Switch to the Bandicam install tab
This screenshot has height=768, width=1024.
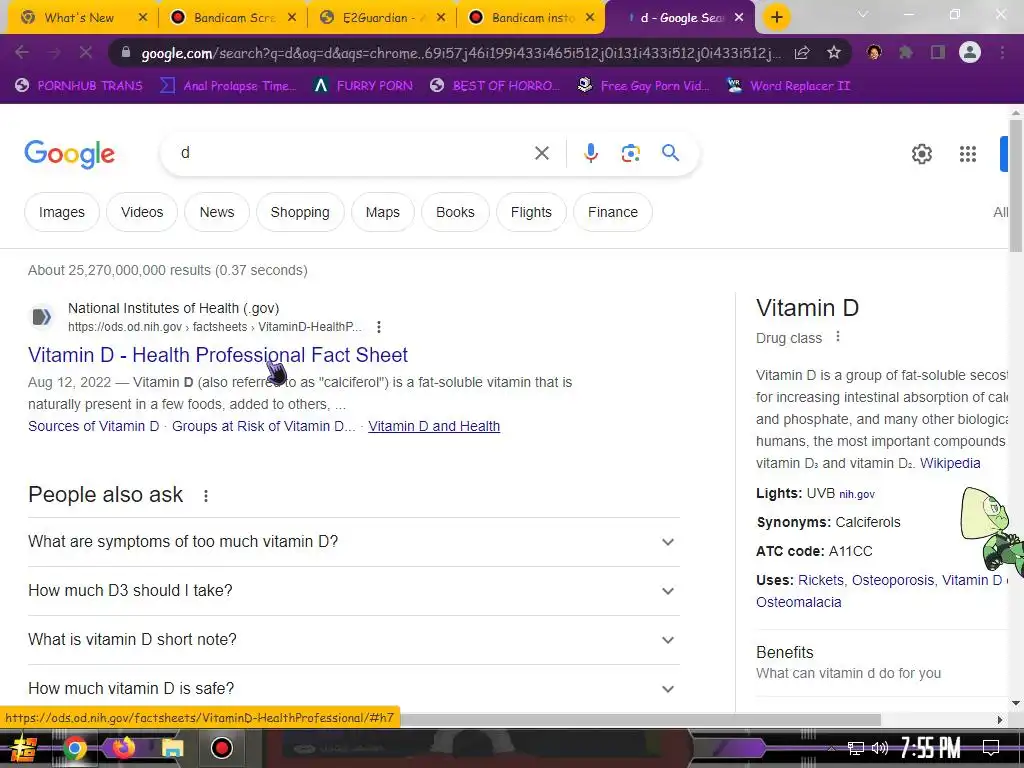pyautogui.click(x=531, y=18)
